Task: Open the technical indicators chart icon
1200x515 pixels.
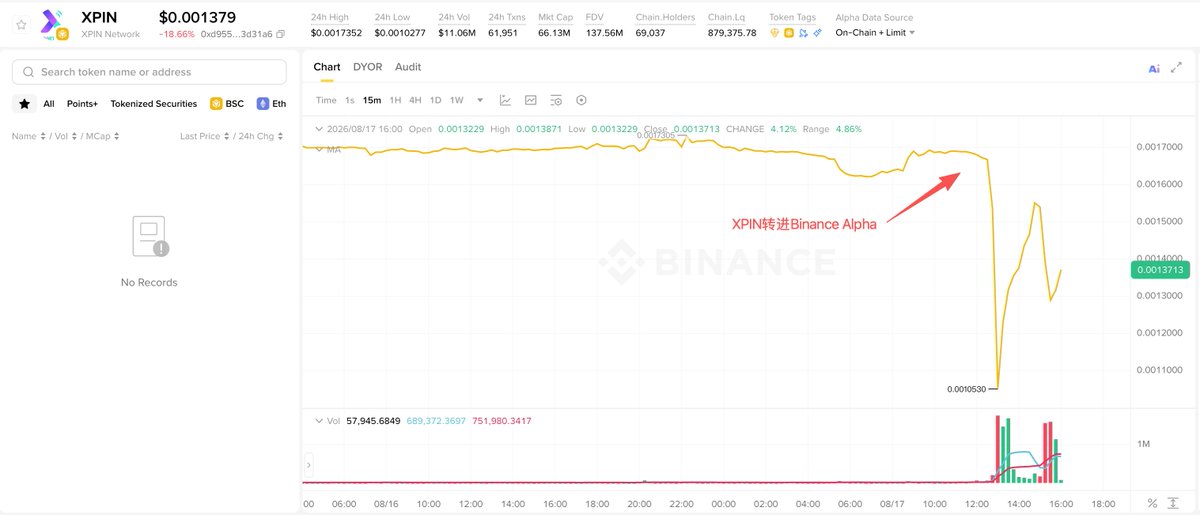Action: [505, 100]
